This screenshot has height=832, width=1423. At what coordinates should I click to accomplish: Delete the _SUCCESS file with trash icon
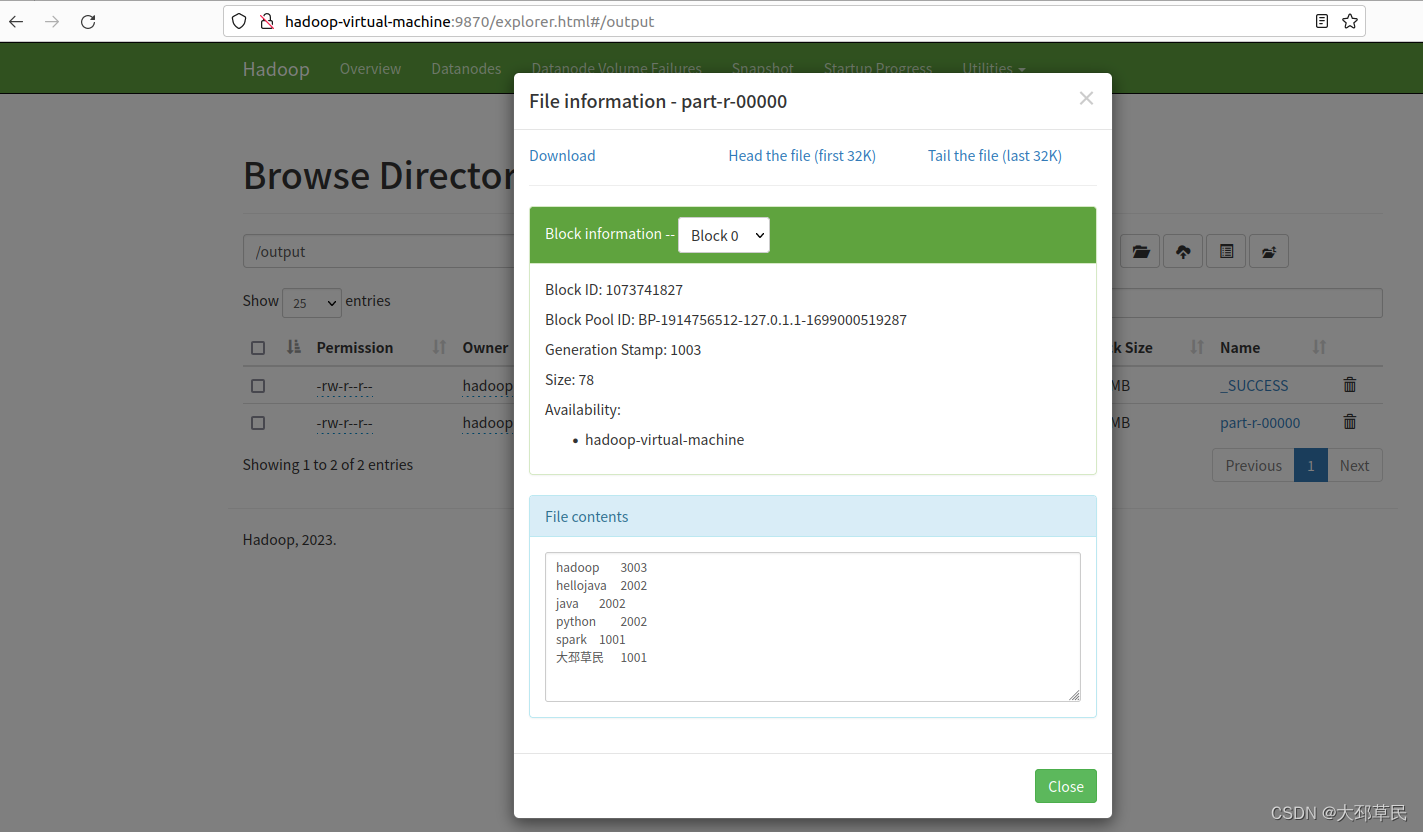tap(1350, 385)
